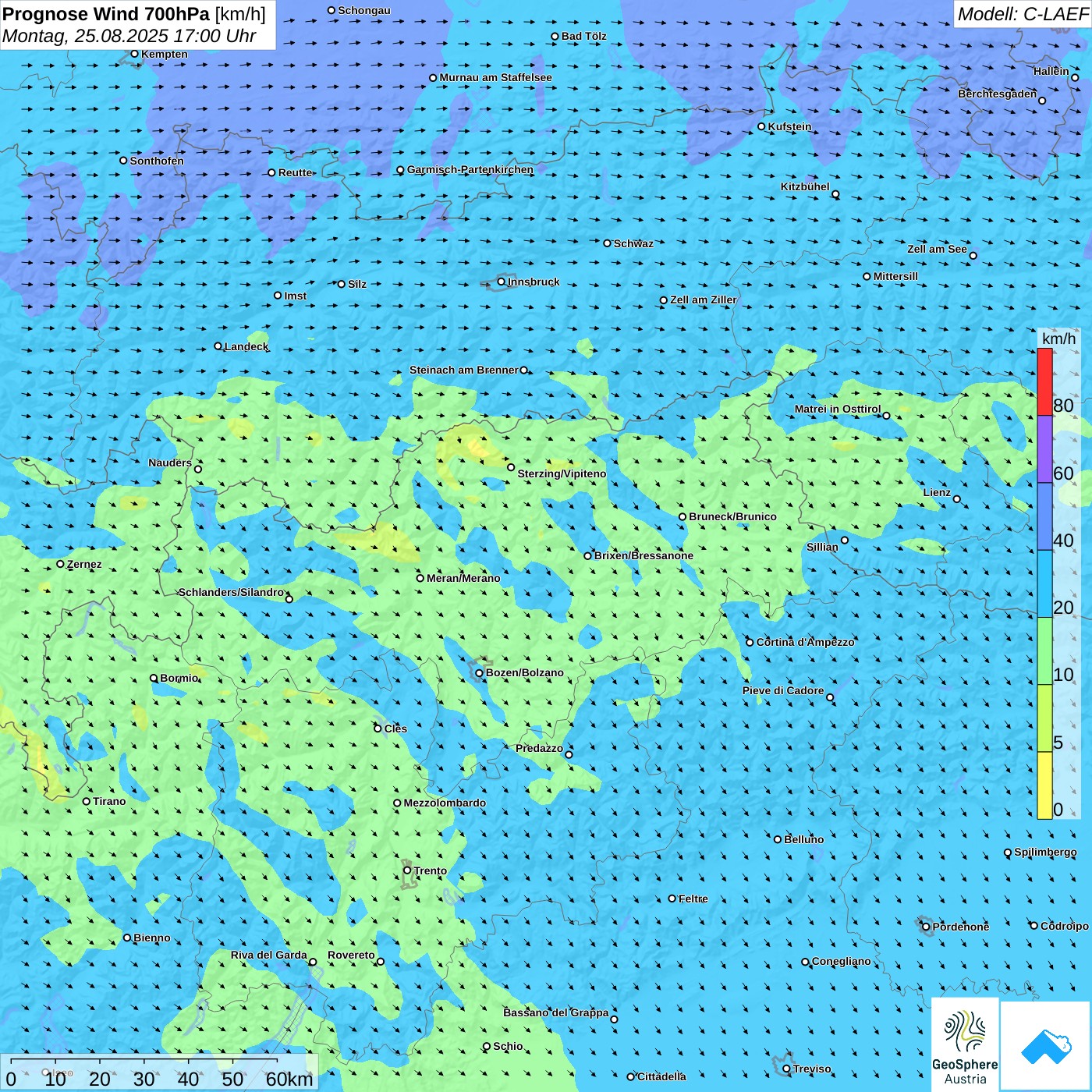Click the Landeck location dot
This screenshot has width=1092, height=1092.
coord(218,346)
